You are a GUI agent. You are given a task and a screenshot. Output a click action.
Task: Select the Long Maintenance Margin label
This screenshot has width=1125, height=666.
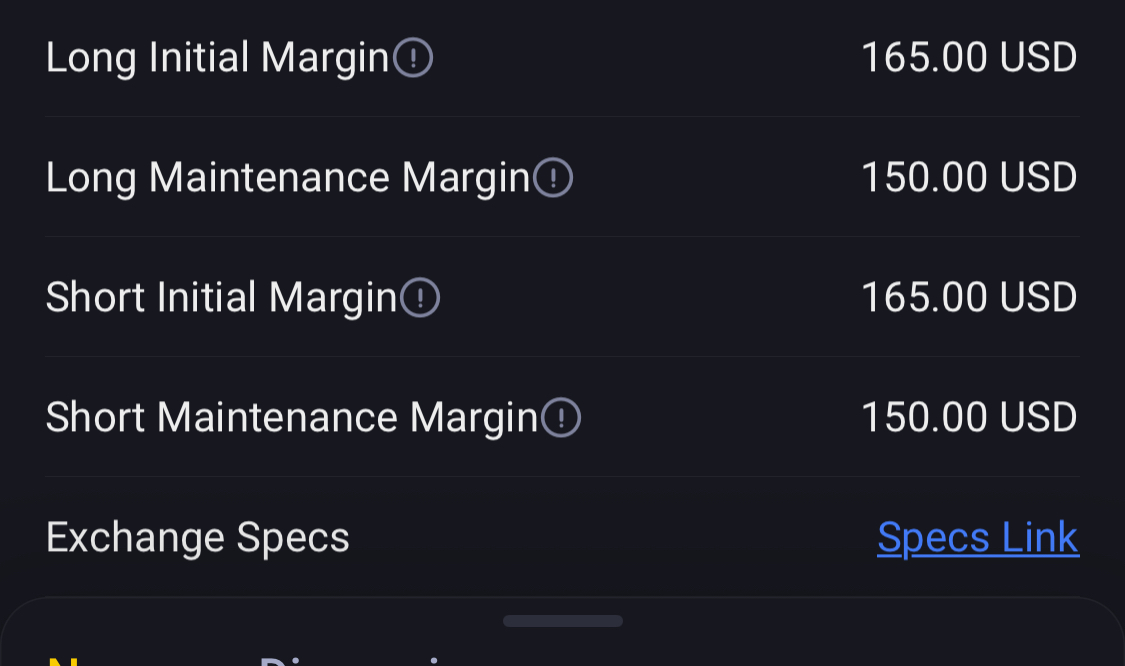[287, 178]
